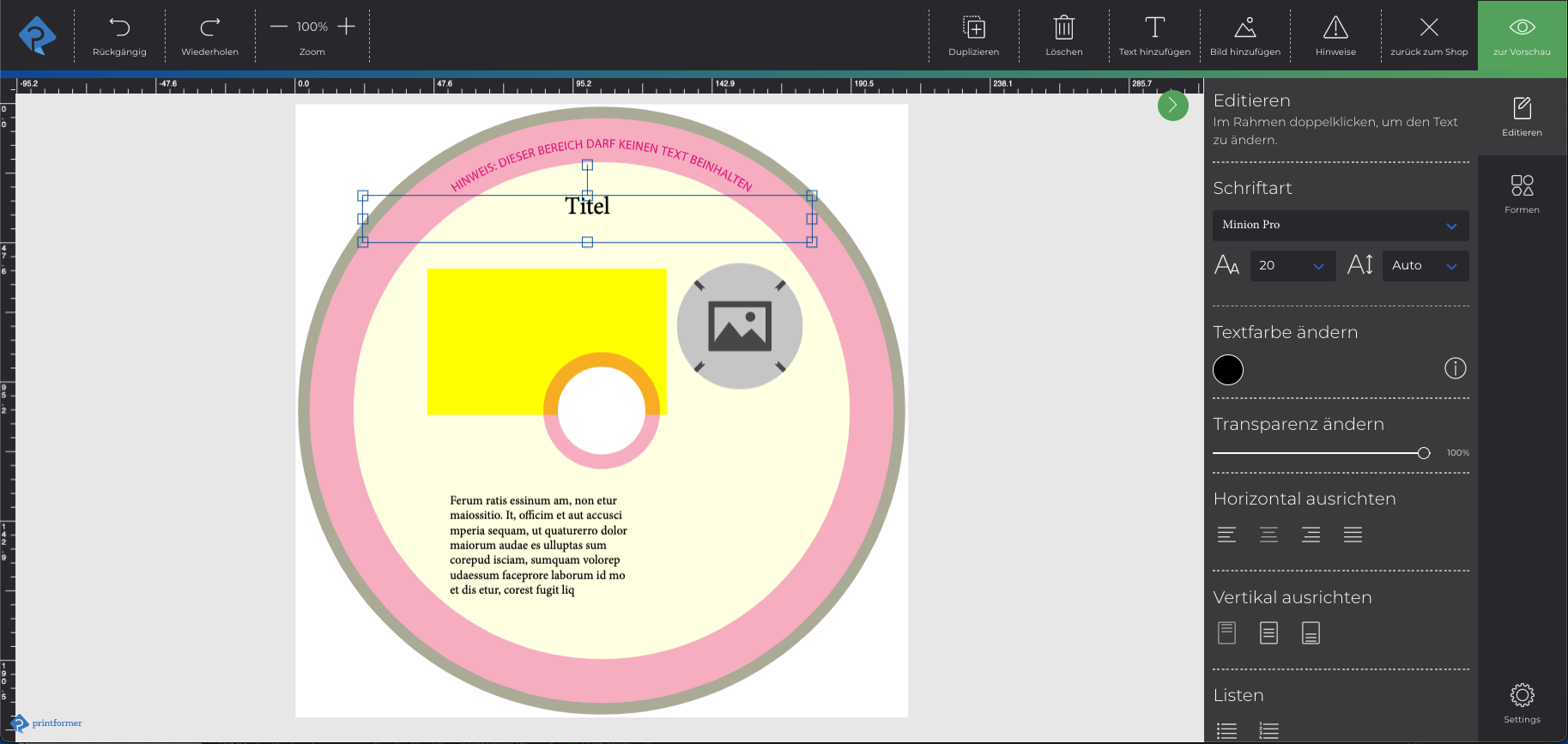Click the text color info icon
This screenshot has height=744, width=1568.
click(1455, 368)
